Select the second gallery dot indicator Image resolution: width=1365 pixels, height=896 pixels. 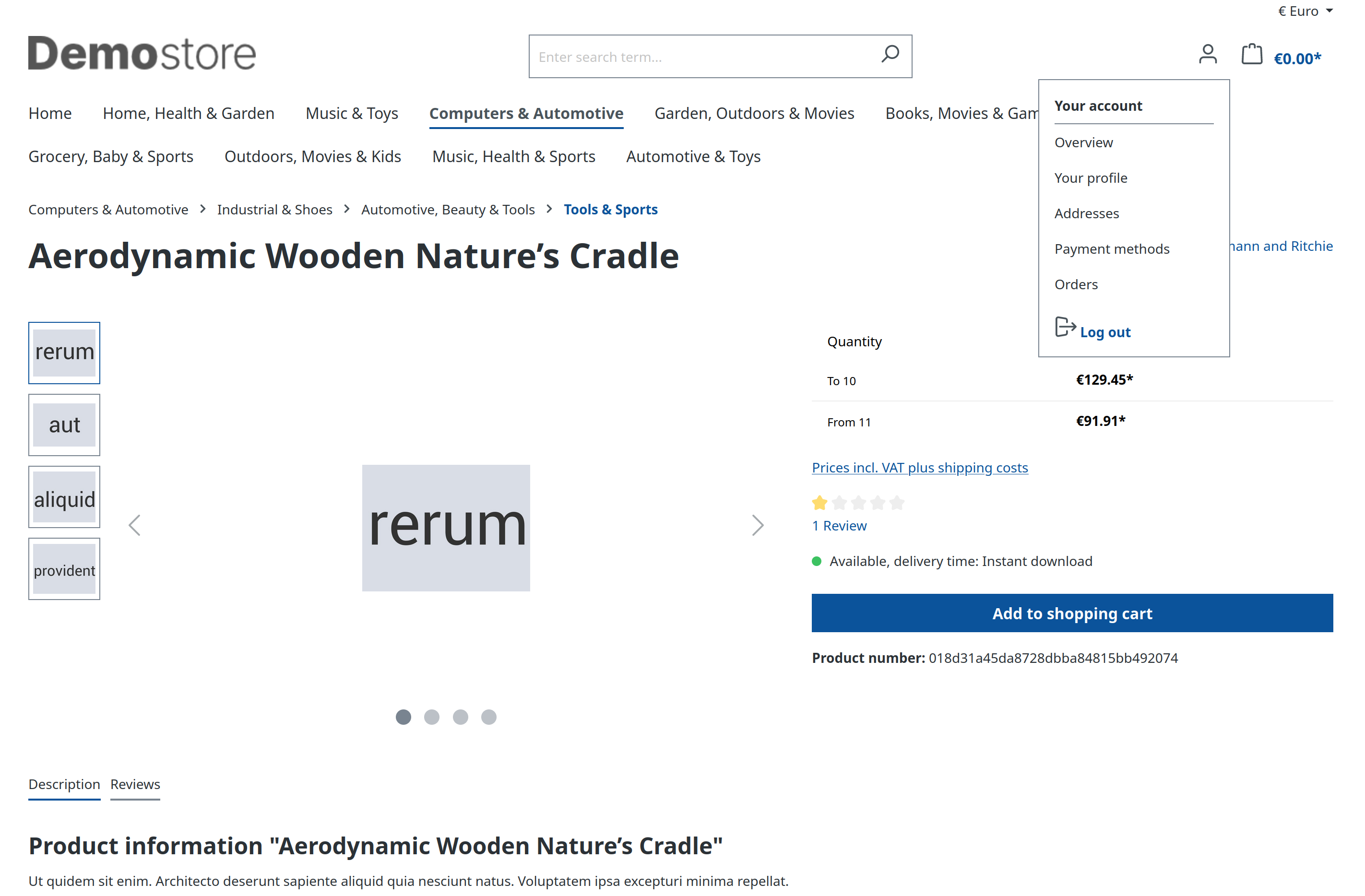point(432,717)
